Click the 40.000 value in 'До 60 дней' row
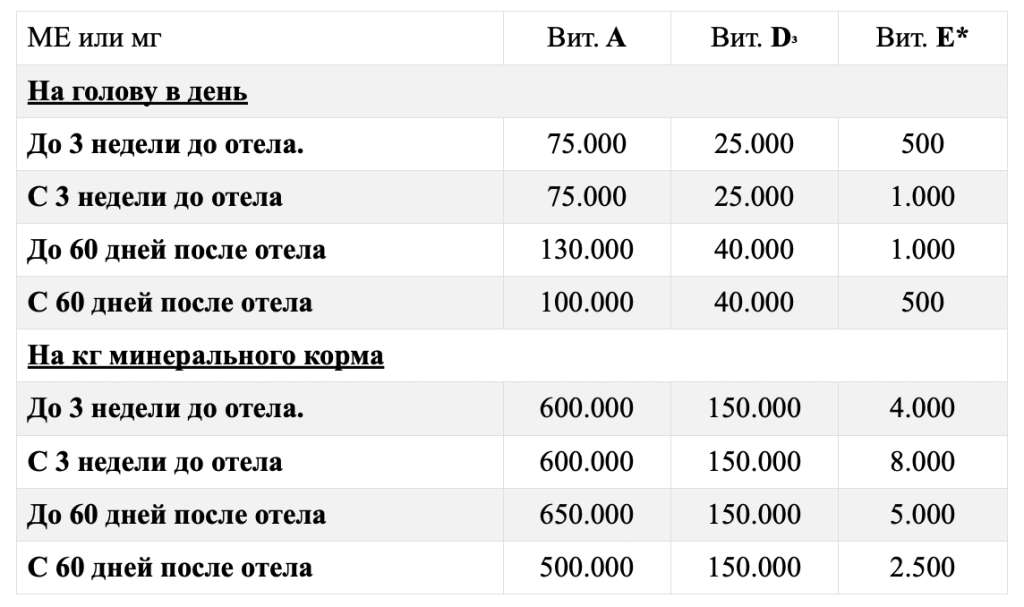This screenshot has height=607, width=1024. tap(754, 250)
